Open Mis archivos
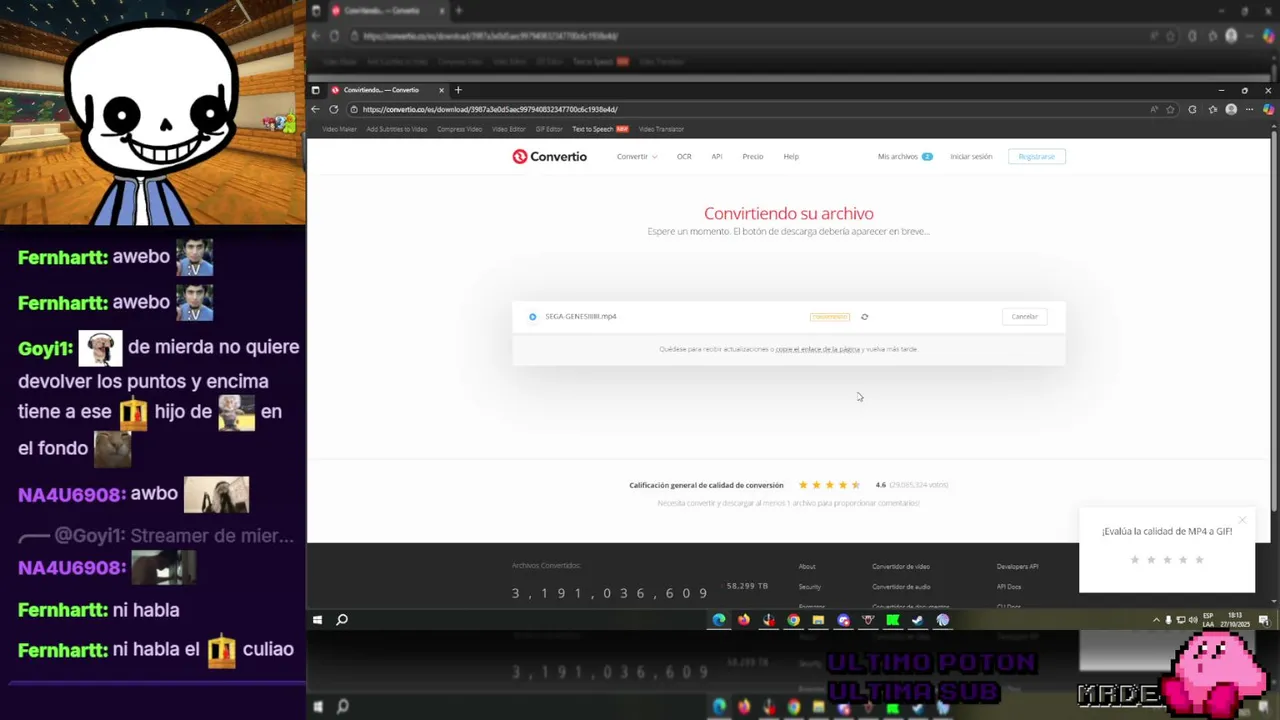 [x=905, y=157]
